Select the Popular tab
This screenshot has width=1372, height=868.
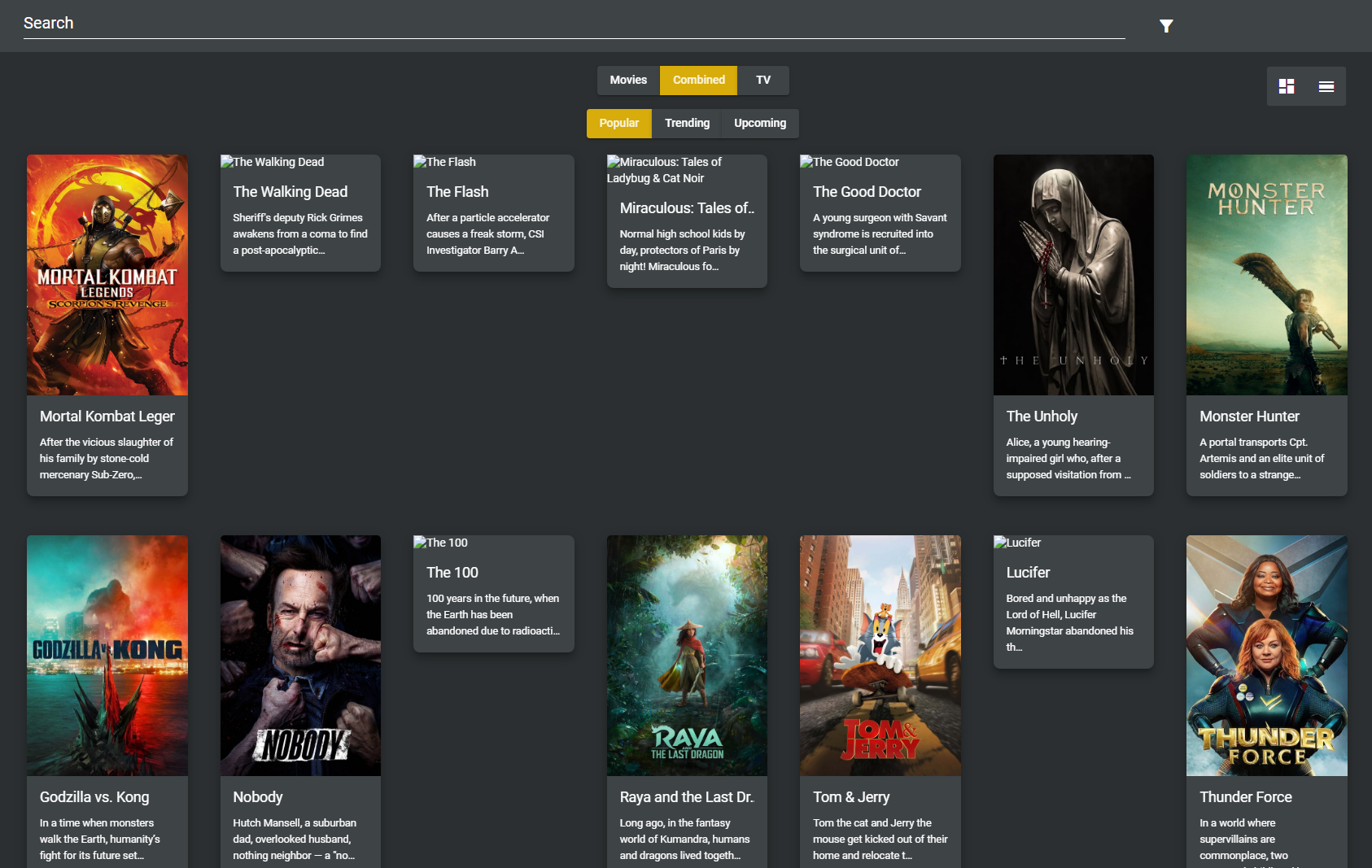[618, 123]
